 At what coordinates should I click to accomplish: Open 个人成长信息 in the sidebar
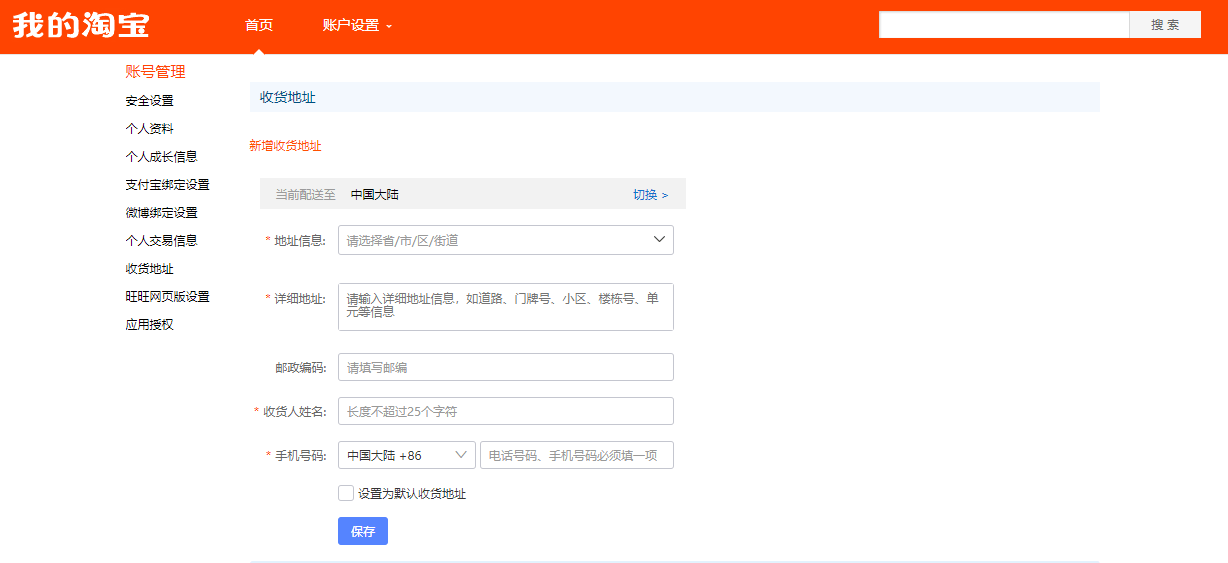pos(161,157)
